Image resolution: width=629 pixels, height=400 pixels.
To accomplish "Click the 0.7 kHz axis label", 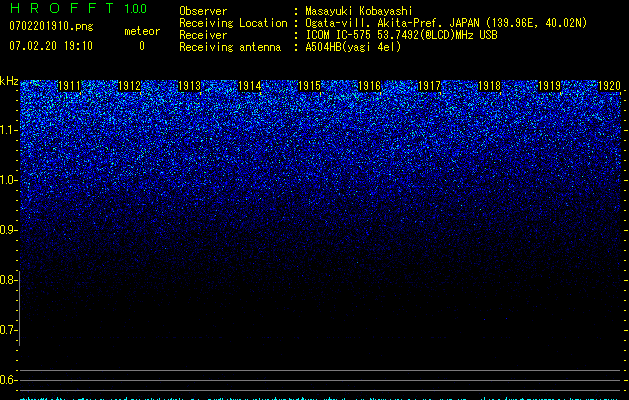I will (9, 330).
